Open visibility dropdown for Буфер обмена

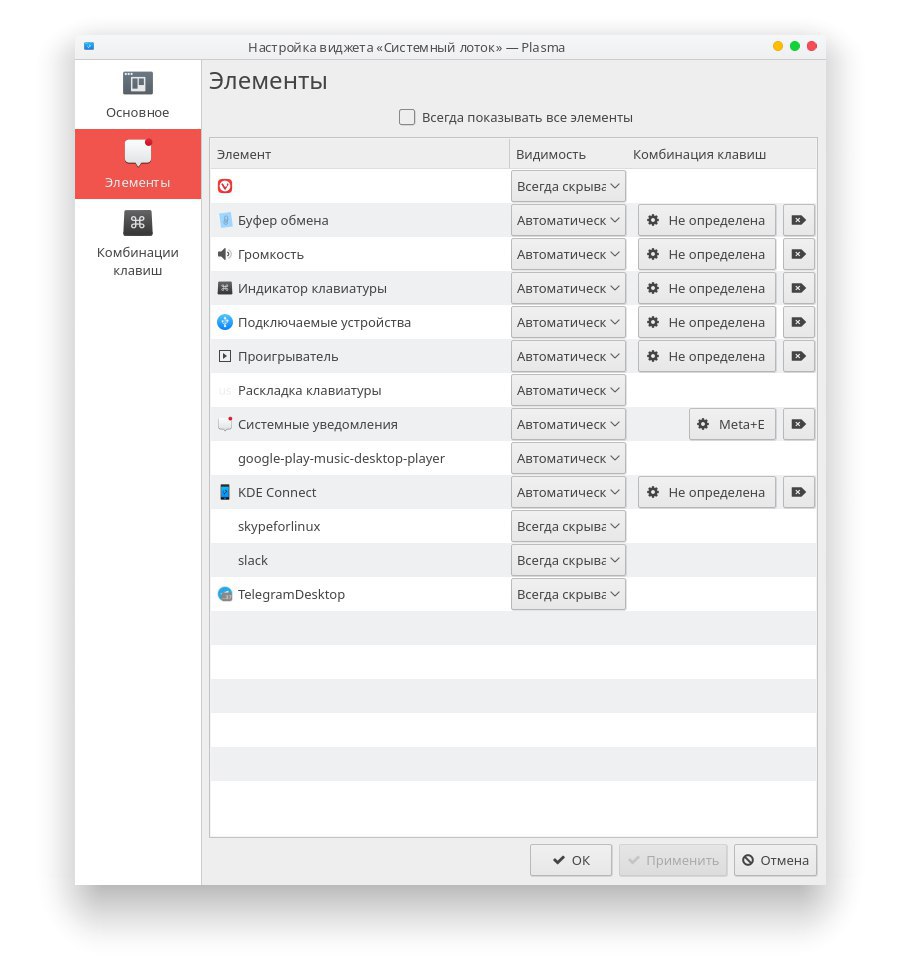tap(568, 220)
